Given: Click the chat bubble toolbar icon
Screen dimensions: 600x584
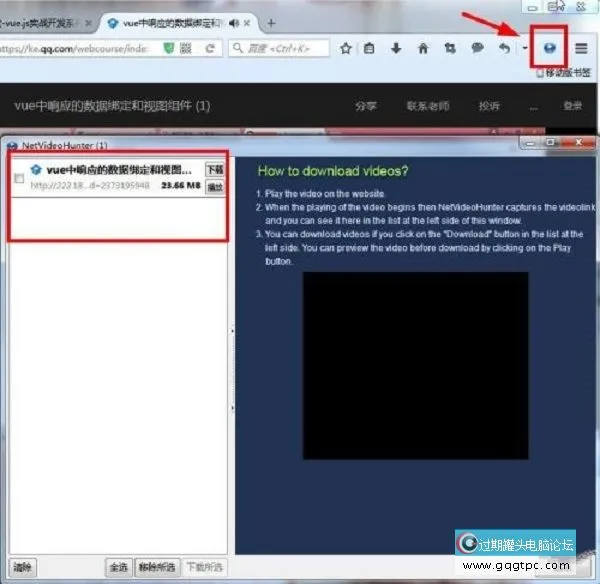Looking at the screenshot, I should click(477, 48).
